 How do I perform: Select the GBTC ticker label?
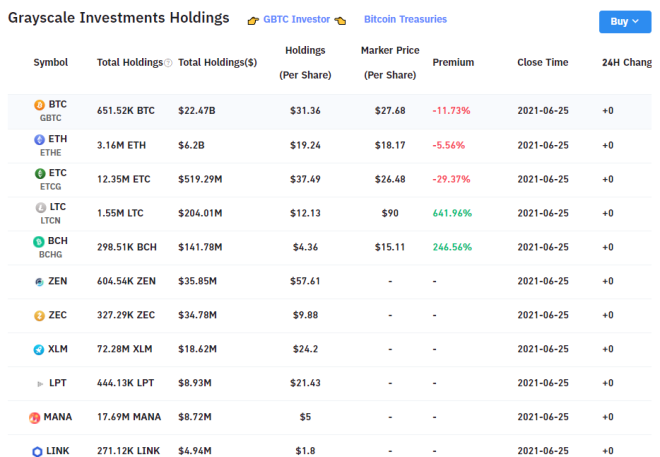pos(51,118)
